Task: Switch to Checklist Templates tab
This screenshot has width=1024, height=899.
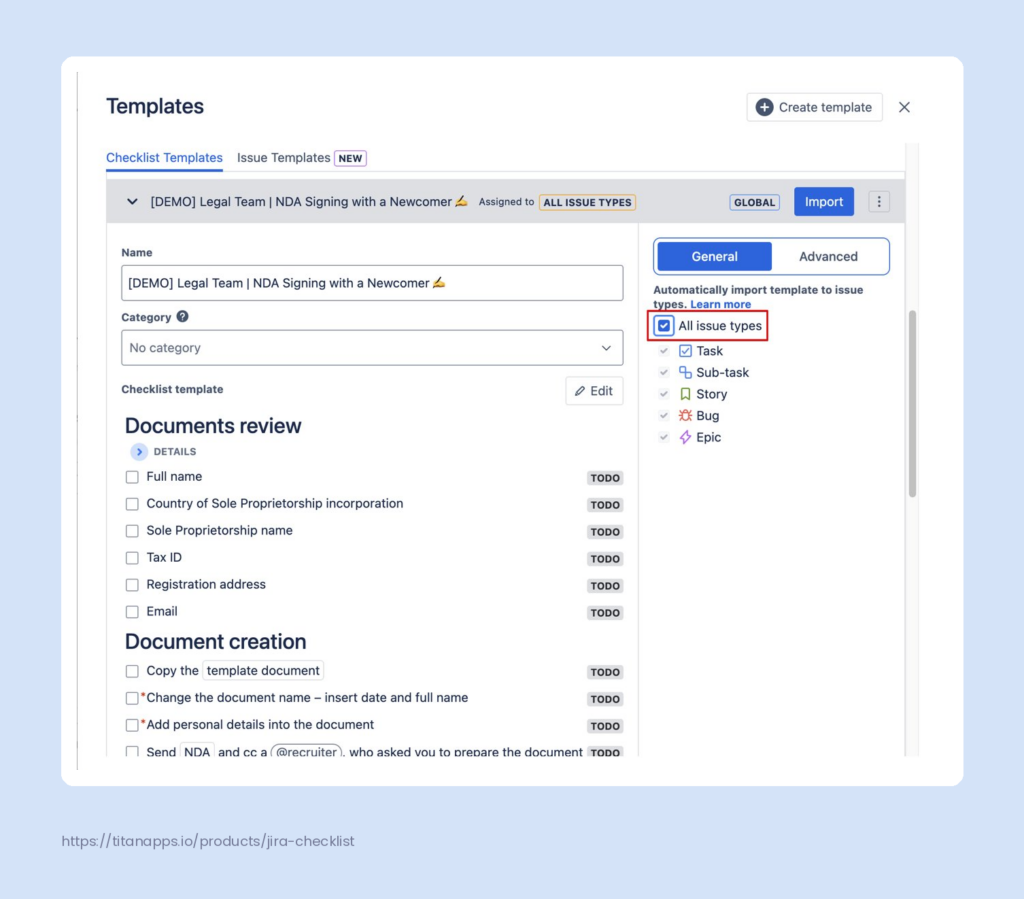Action: click(x=164, y=158)
